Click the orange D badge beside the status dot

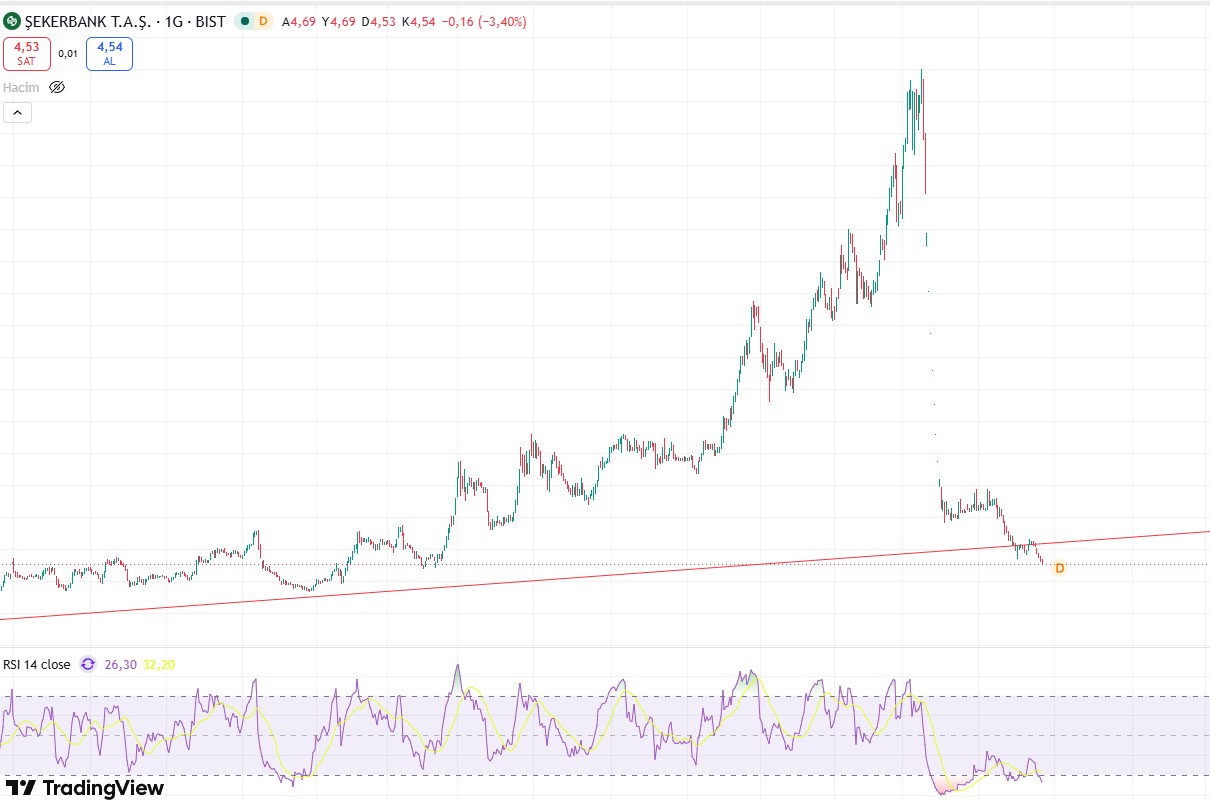coord(263,21)
